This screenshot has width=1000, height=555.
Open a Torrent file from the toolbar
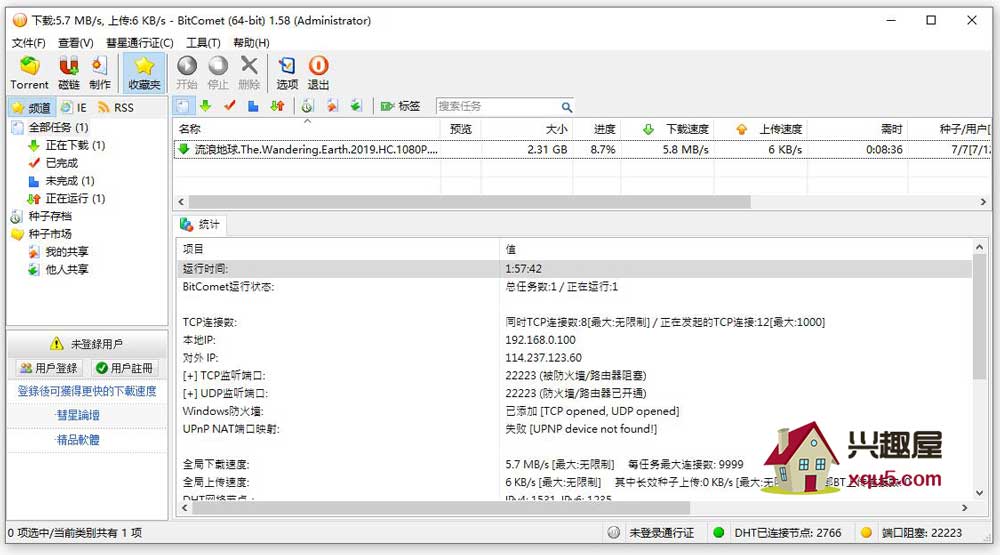[x=29, y=73]
